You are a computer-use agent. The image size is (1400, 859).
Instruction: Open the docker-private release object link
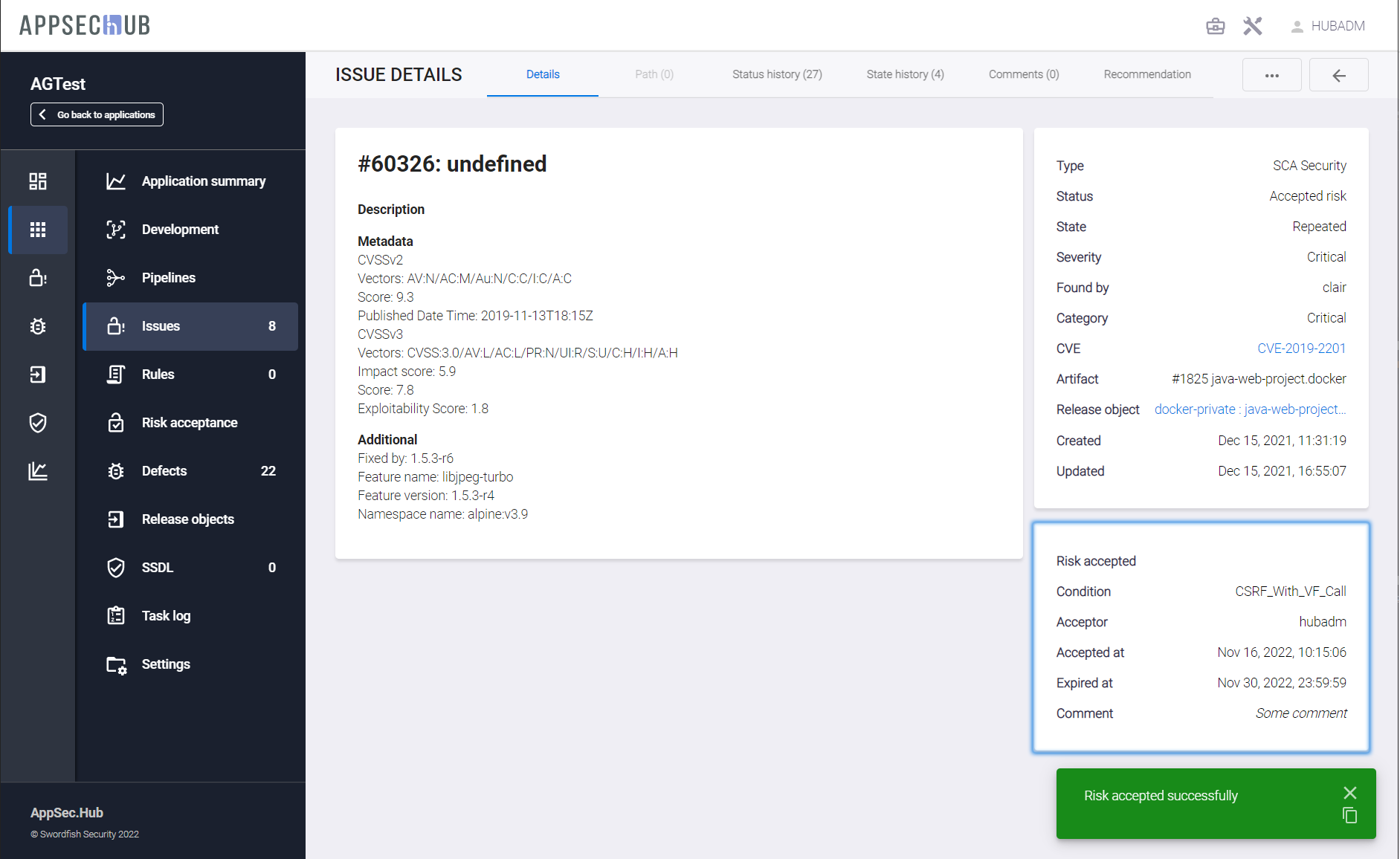1250,409
